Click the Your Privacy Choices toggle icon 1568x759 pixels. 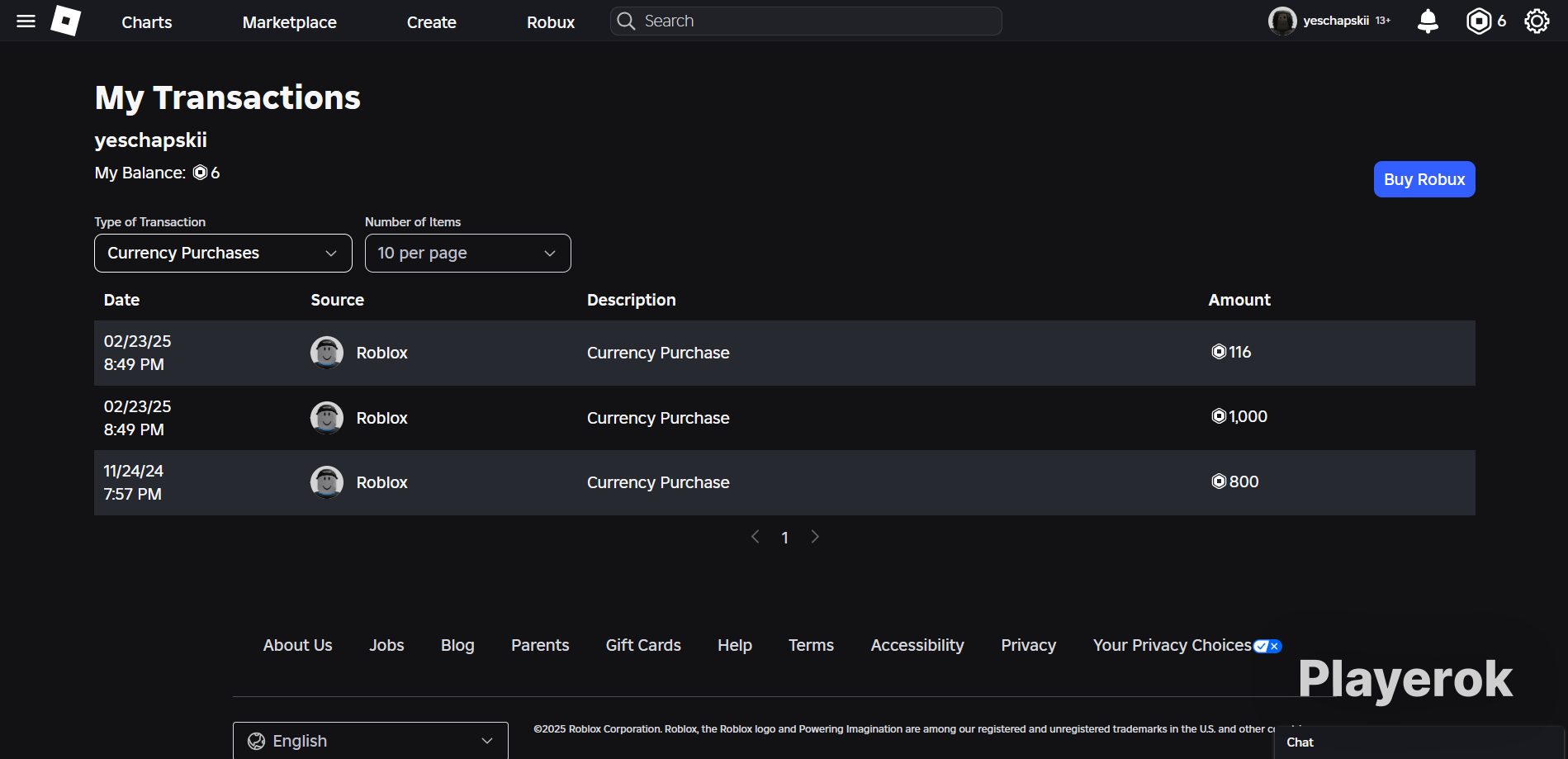coord(1267,646)
